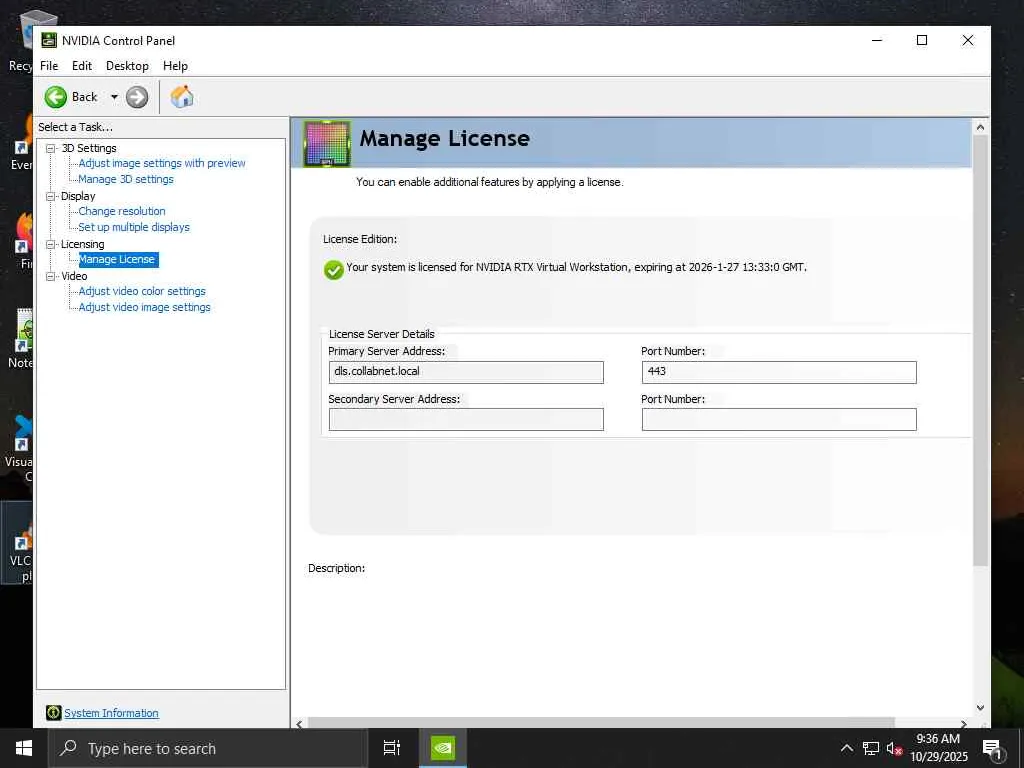Click the Licensing category label
This screenshot has width=1024, height=768.
82,244
